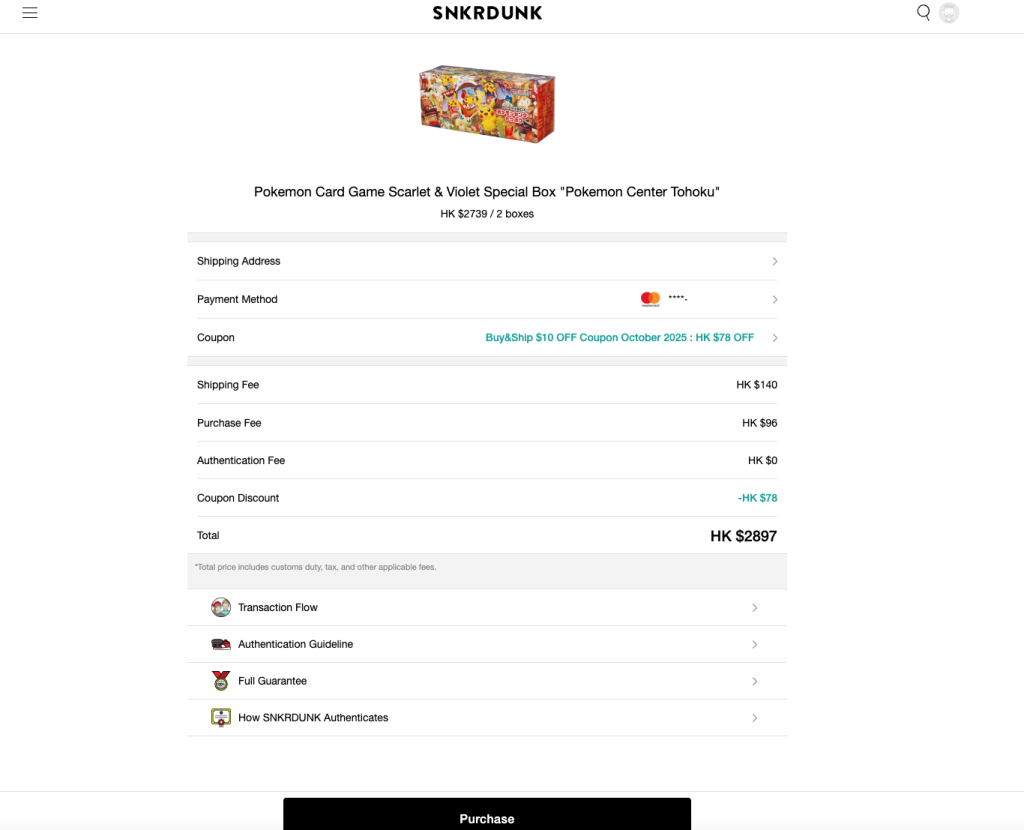Open the Coupon selection row

(775, 337)
